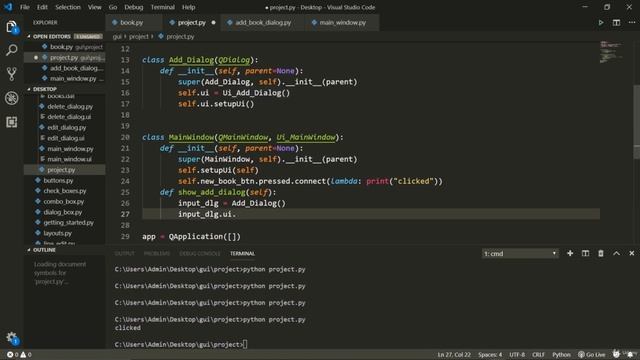Maximize terminal panel with up chevron
The width and height of the screenshot is (640, 360).
(x=616, y=253)
